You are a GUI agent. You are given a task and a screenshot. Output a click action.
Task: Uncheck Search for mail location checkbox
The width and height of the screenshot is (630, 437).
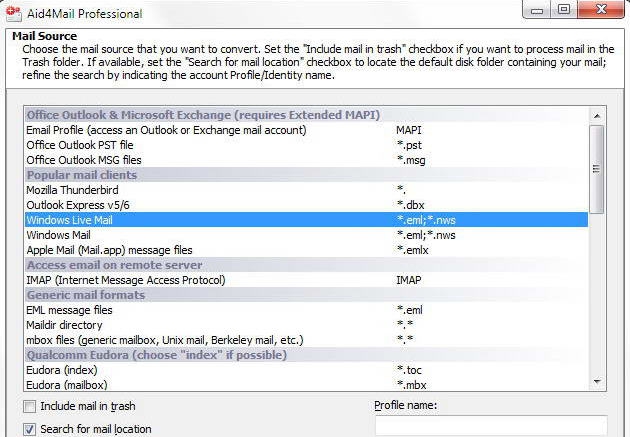pos(29,429)
